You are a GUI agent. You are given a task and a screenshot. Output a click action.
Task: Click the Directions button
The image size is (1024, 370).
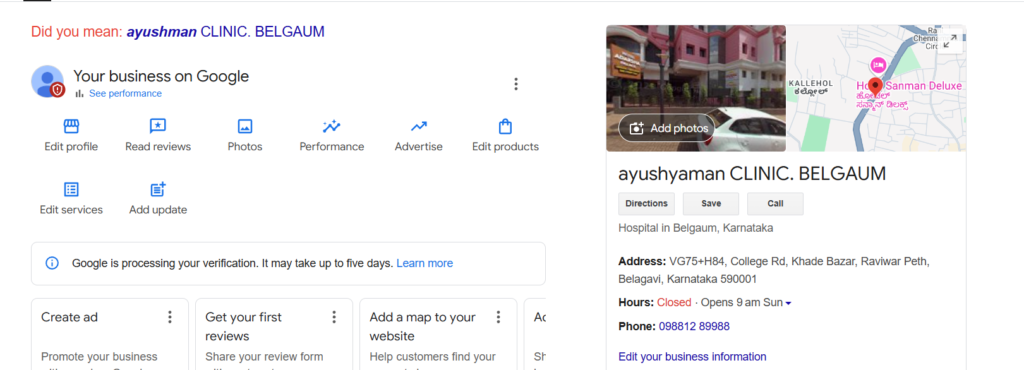pyautogui.click(x=647, y=204)
